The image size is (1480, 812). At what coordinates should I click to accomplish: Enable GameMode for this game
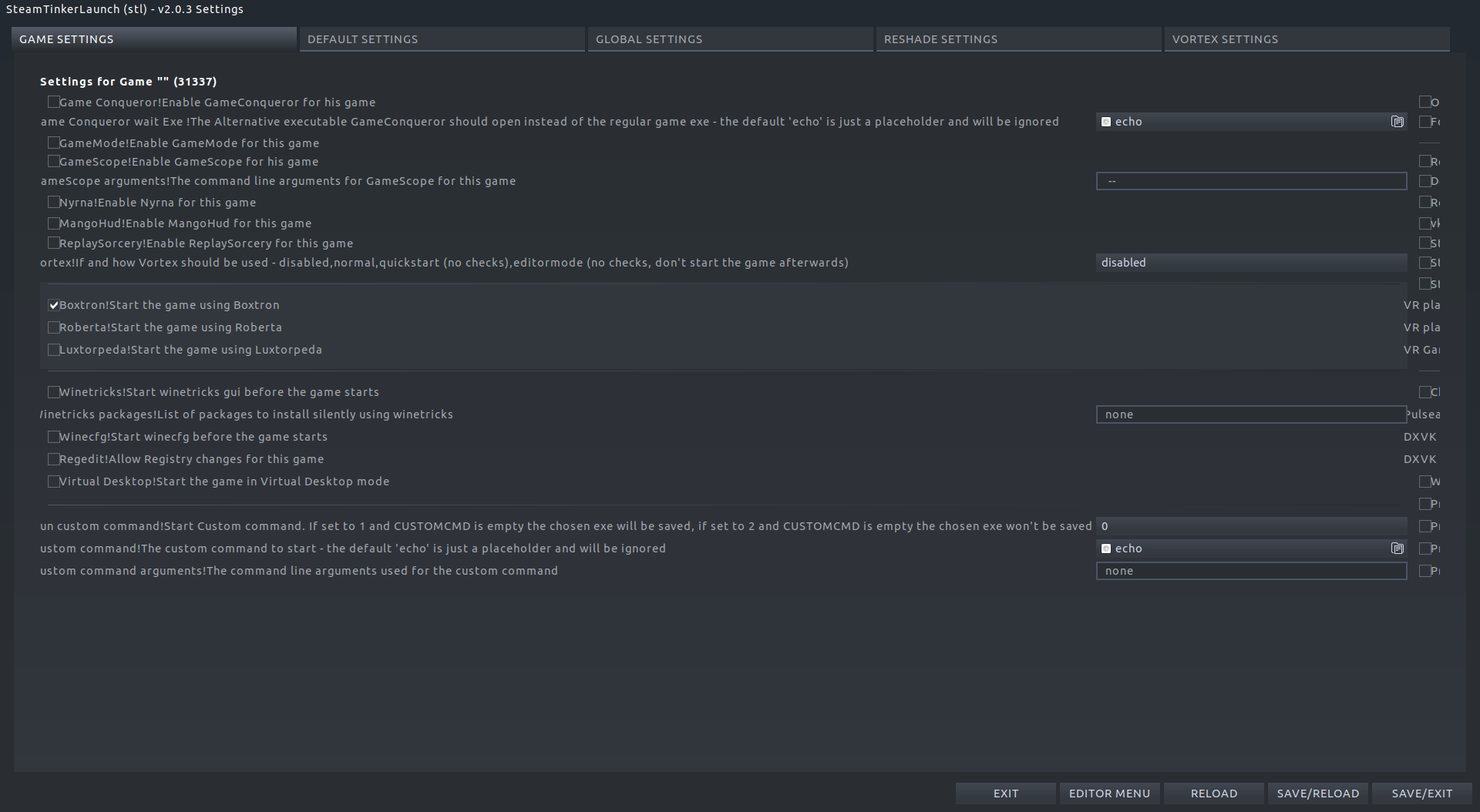[54, 142]
